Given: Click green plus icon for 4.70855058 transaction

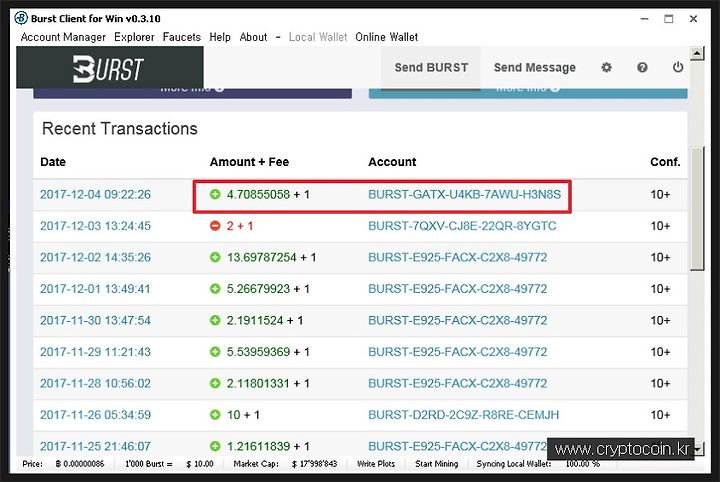Looking at the screenshot, I should tap(215, 194).
